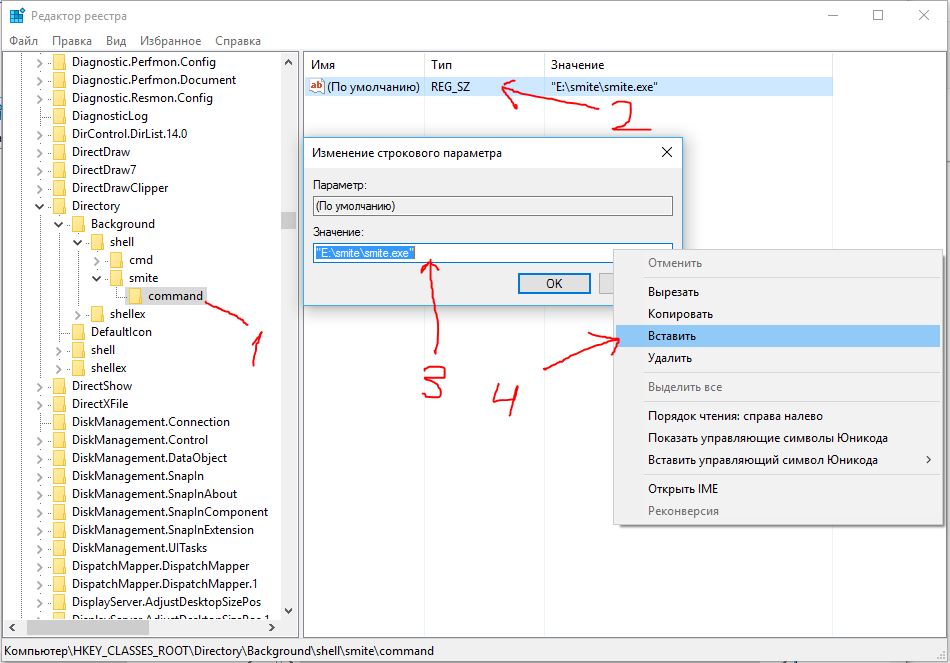Screen dimensions: 950x663
Task: Expand the shellex node under Background
Action: pyautogui.click(x=78, y=315)
